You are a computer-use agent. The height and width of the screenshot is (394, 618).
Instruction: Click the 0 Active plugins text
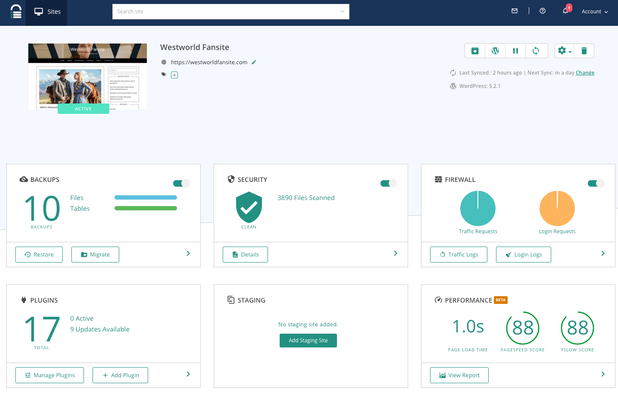pos(82,318)
